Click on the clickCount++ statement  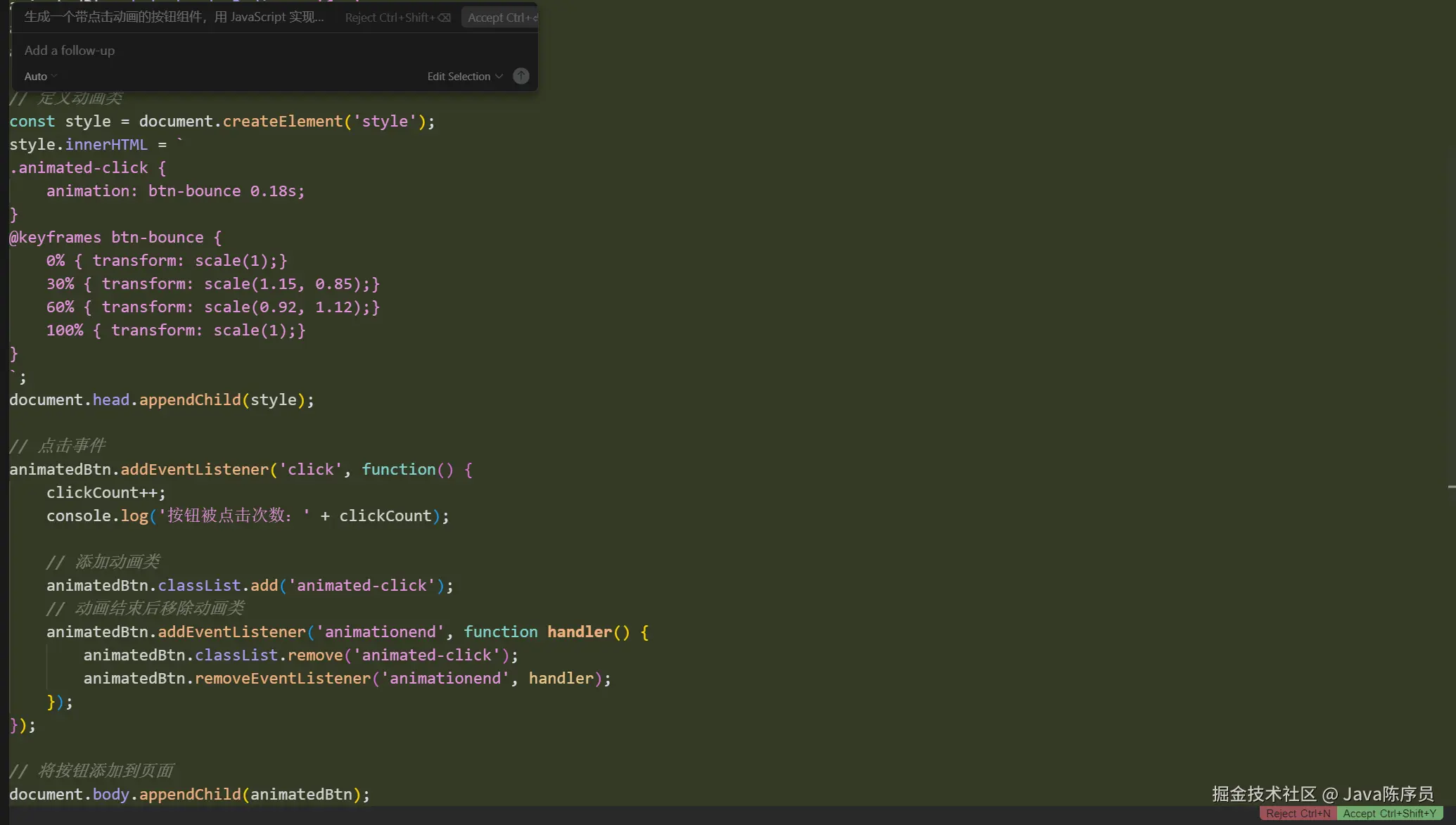pos(106,493)
